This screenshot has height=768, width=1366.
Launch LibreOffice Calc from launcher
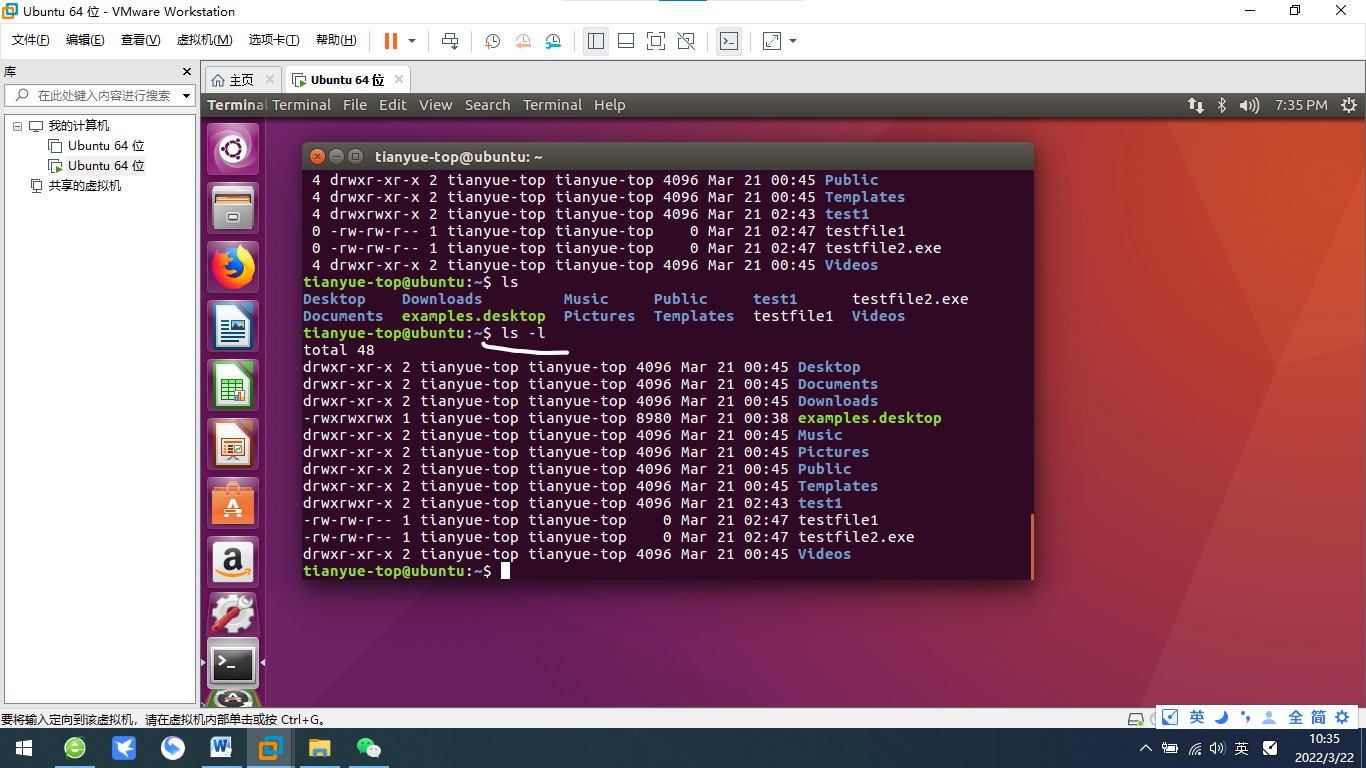click(x=234, y=385)
